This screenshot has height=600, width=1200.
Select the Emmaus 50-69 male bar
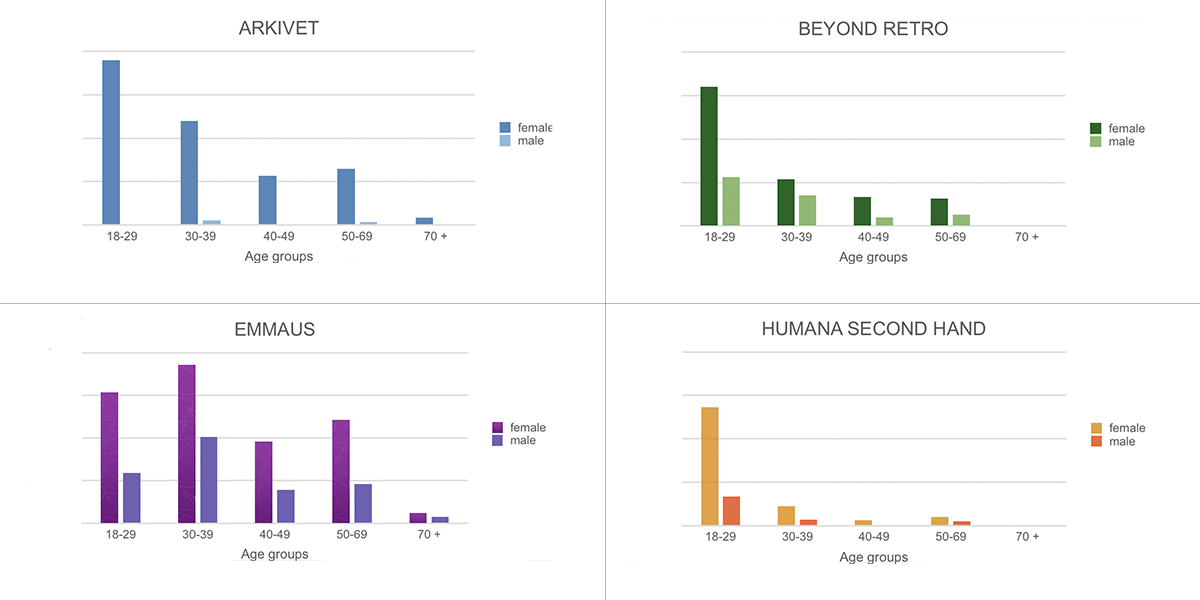point(363,504)
